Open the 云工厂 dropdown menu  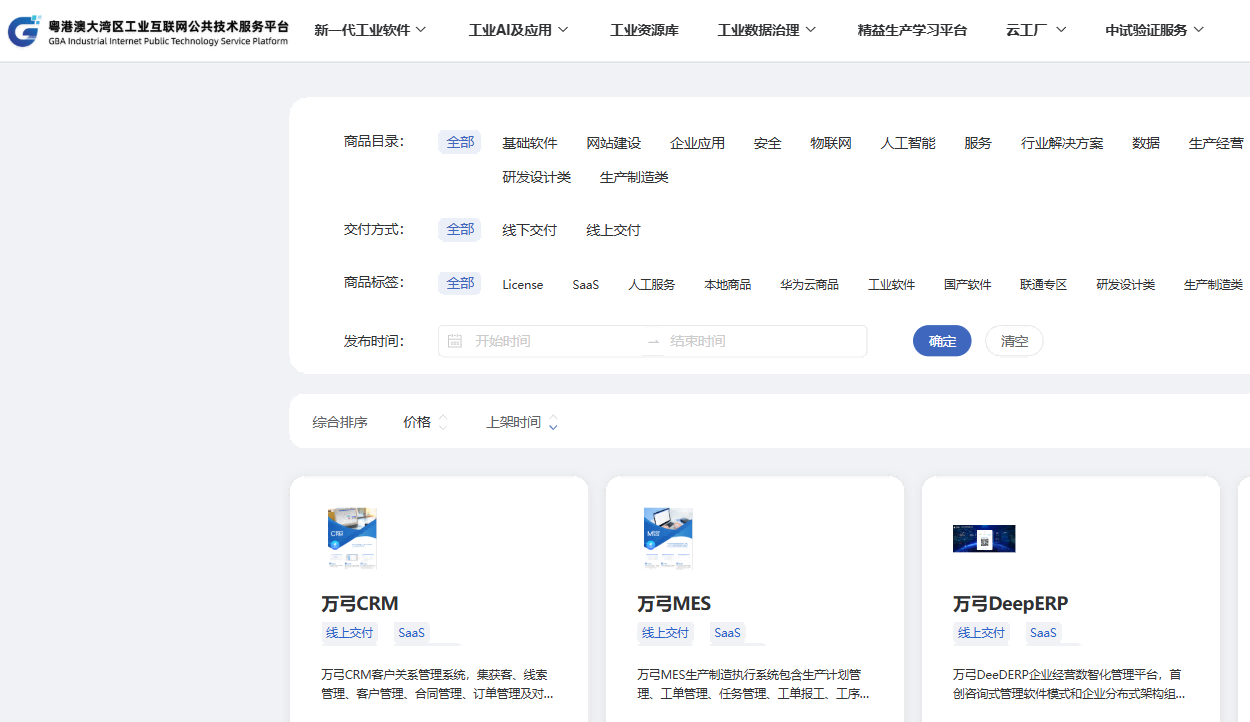[x=1036, y=30]
